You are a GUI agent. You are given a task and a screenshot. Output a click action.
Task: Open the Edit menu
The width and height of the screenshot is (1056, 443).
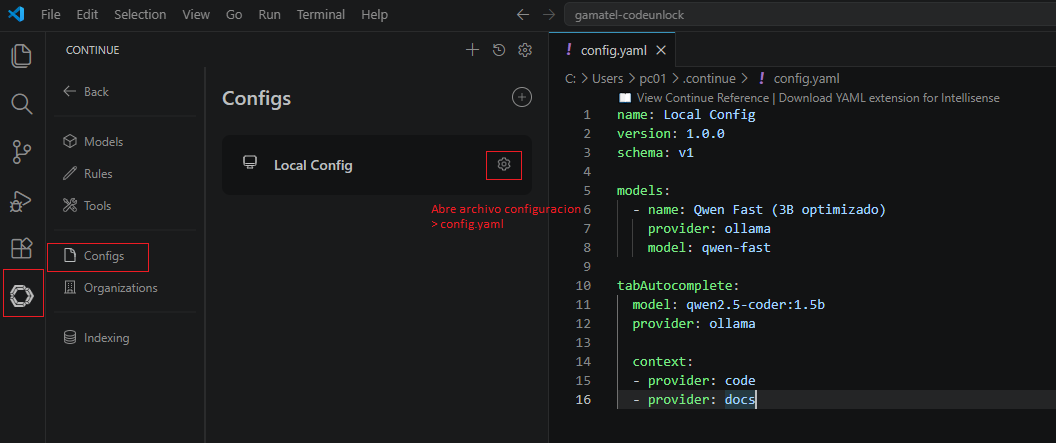pyautogui.click(x=87, y=14)
